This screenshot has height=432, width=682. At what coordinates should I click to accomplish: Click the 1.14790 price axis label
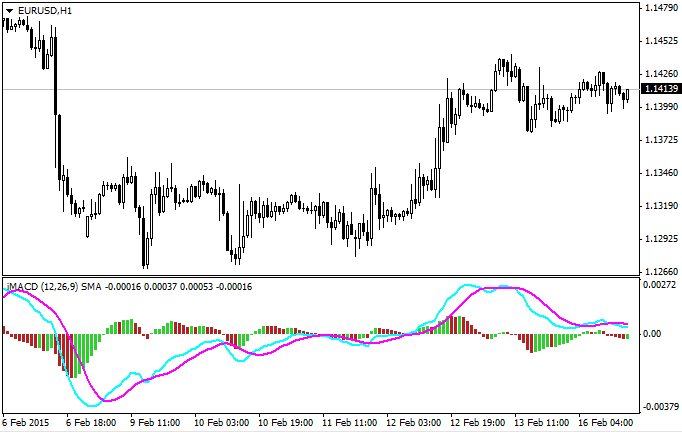(658, 8)
